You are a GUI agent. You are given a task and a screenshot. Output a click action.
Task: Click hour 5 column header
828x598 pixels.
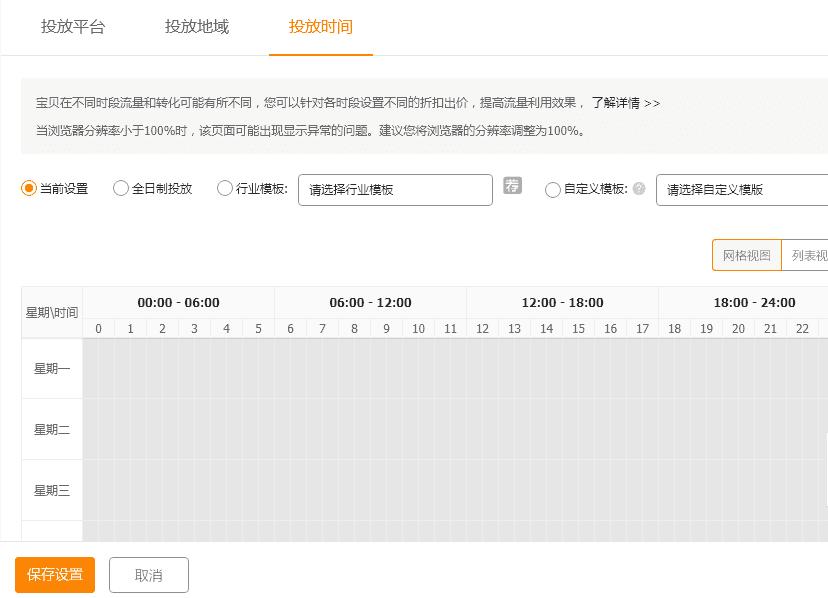point(258,328)
